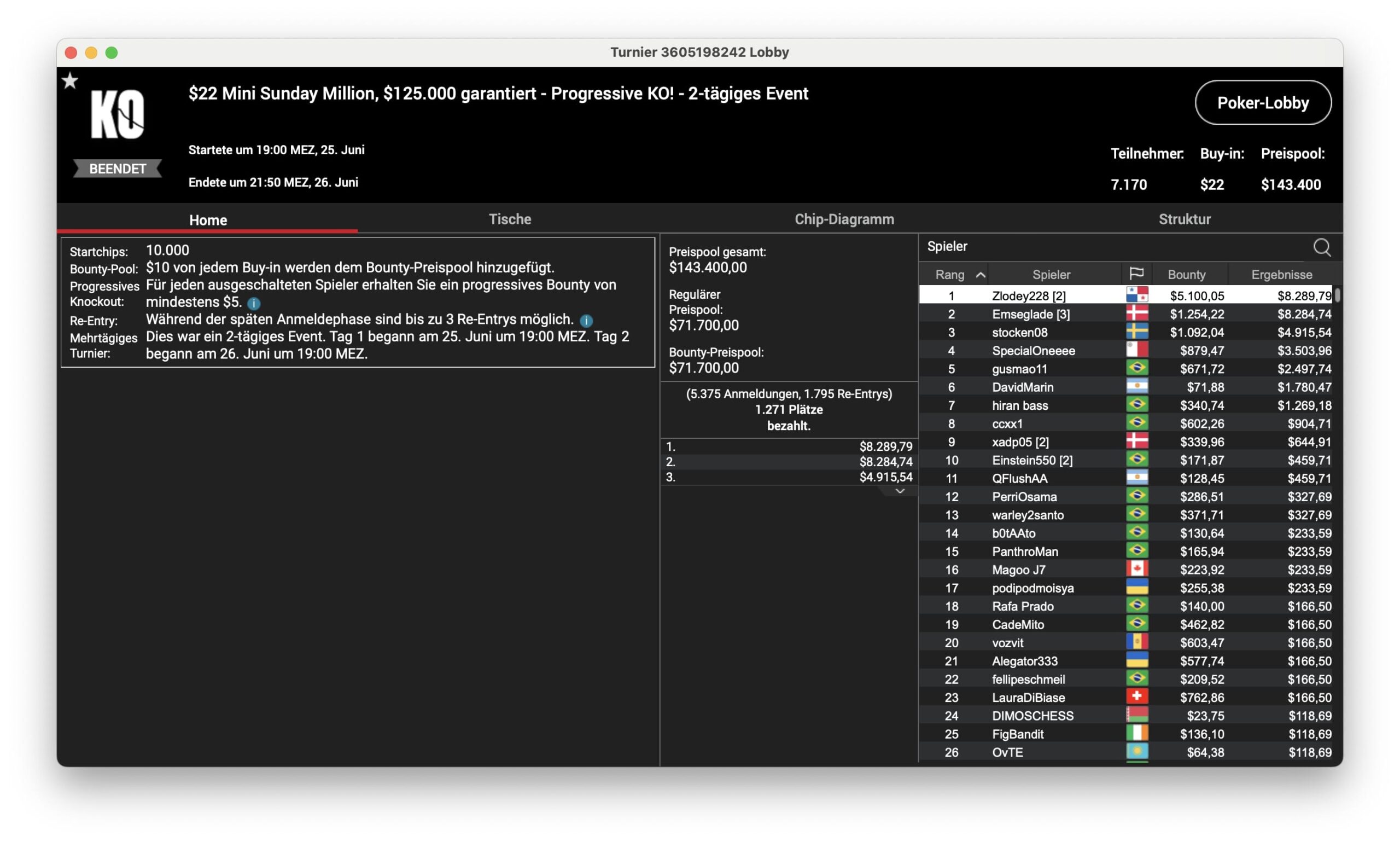Click Magoo J7's Canadian flag icon
The image size is (1400, 842).
pos(1136,569)
